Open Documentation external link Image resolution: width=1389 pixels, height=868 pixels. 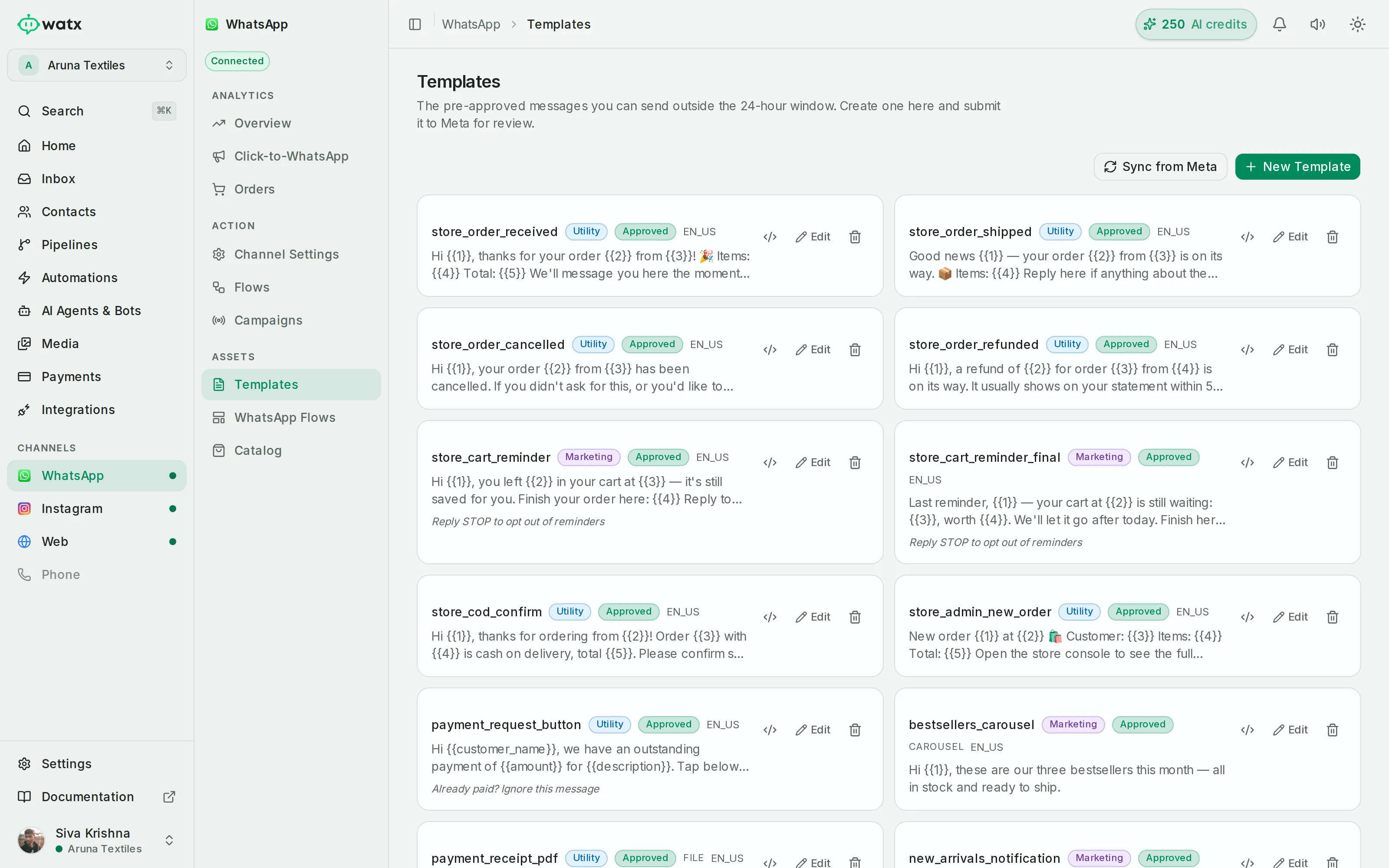pyautogui.click(x=96, y=796)
